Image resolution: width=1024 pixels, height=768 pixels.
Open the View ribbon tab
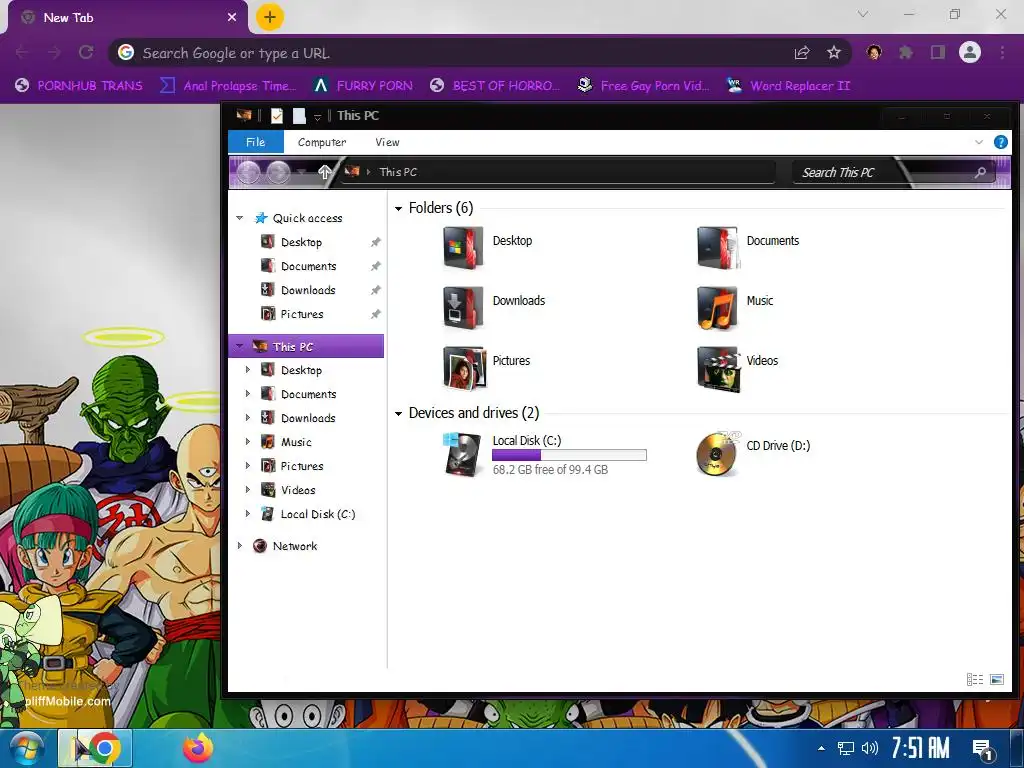(x=387, y=142)
